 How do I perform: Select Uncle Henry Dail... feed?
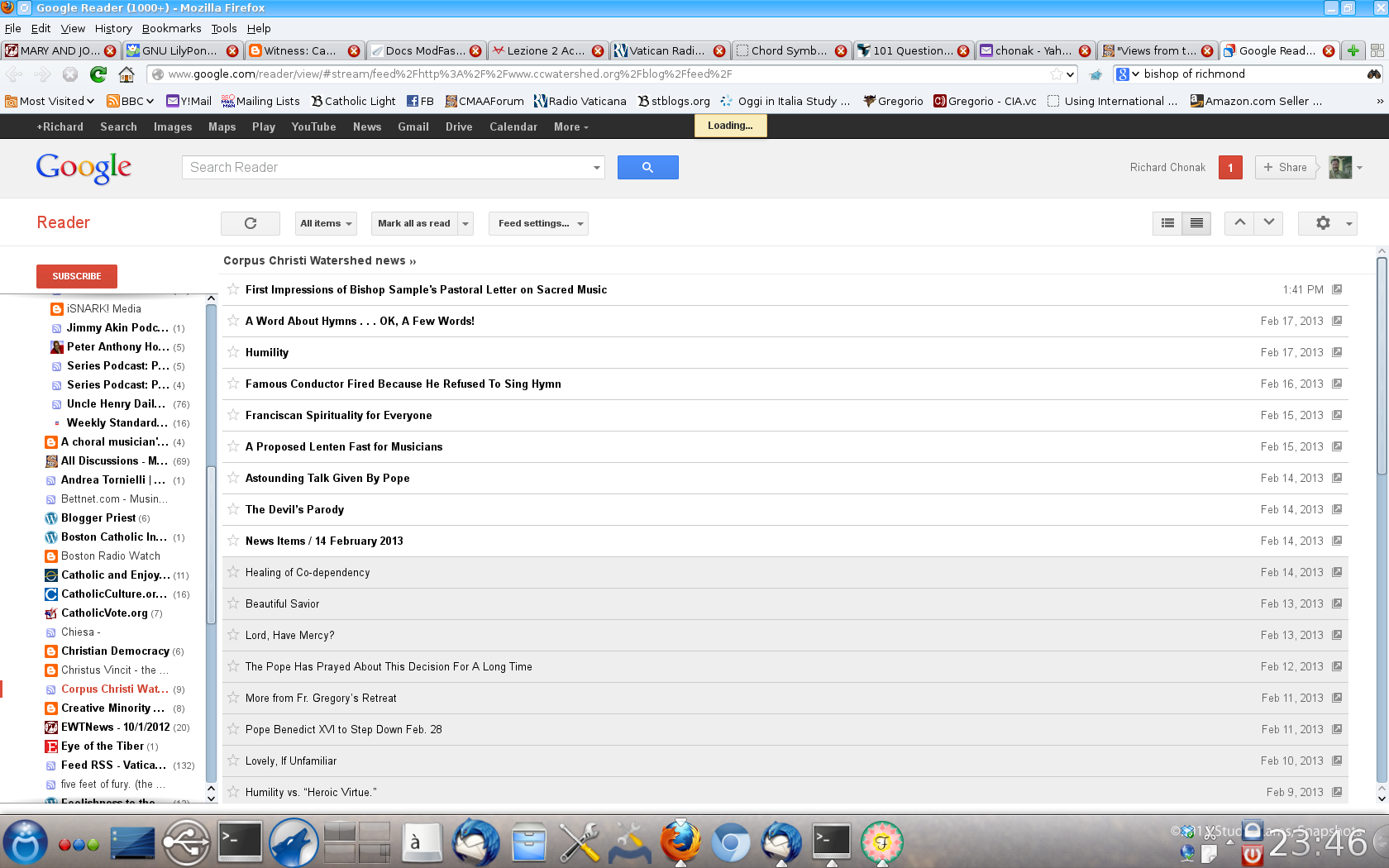click(x=117, y=403)
